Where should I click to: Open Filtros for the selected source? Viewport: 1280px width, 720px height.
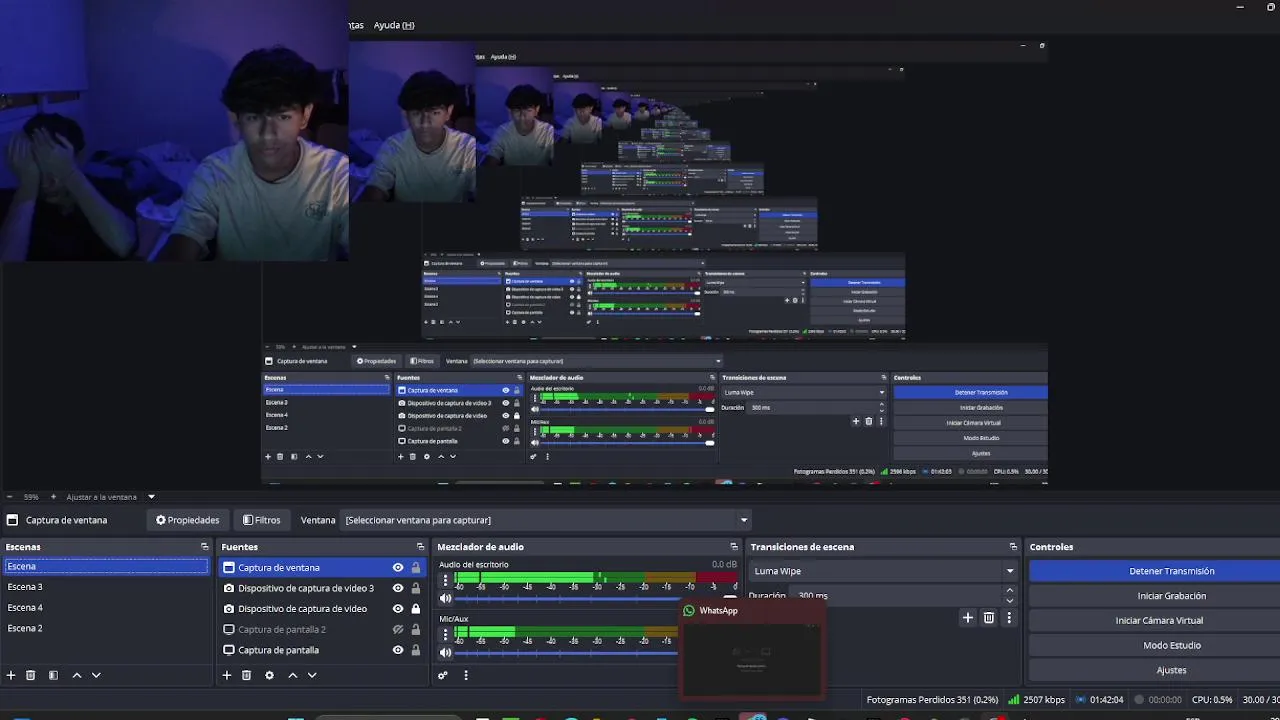click(x=261, y=520)
